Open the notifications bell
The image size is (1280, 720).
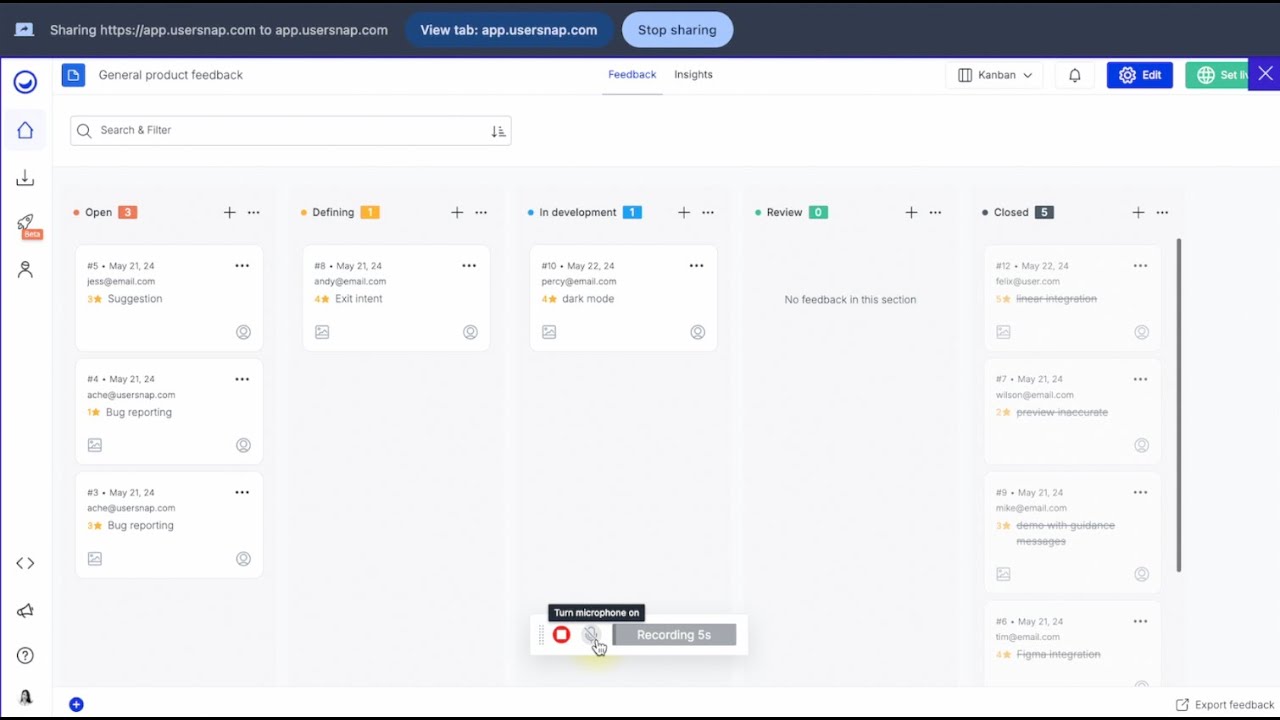(x=1075, y=75)
